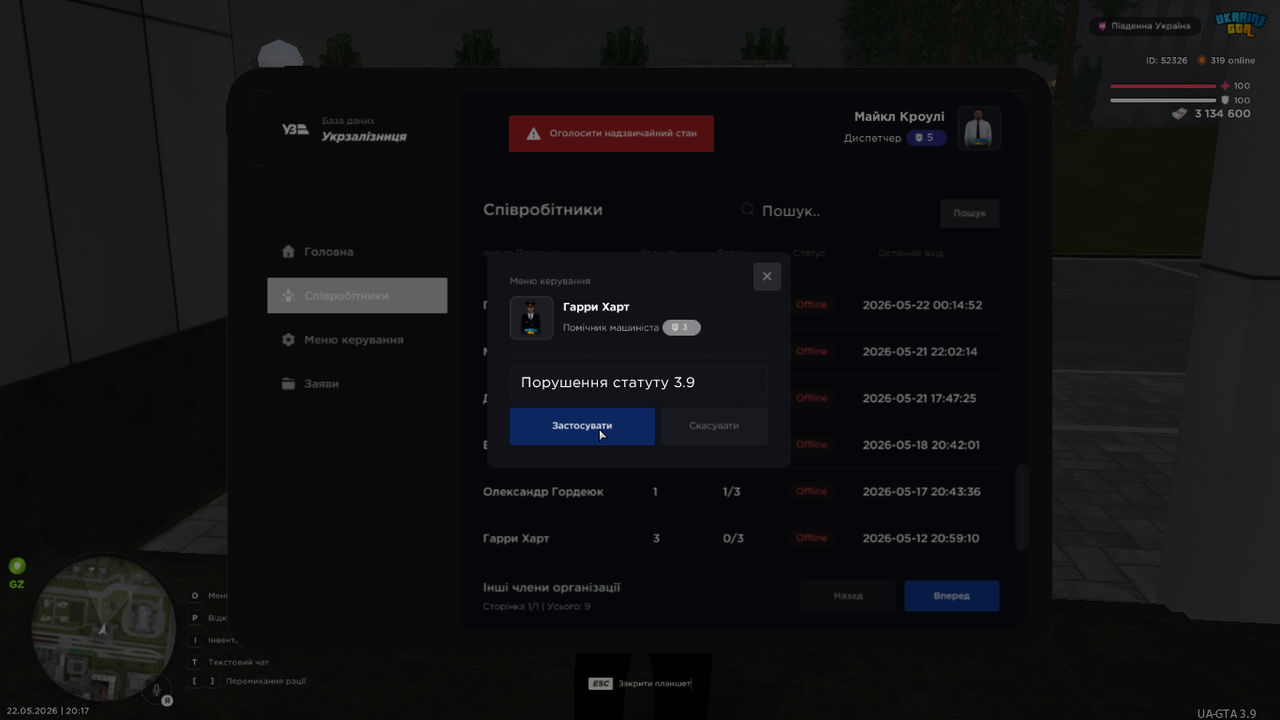Click the magnifier search icon

tap(747, 210)
